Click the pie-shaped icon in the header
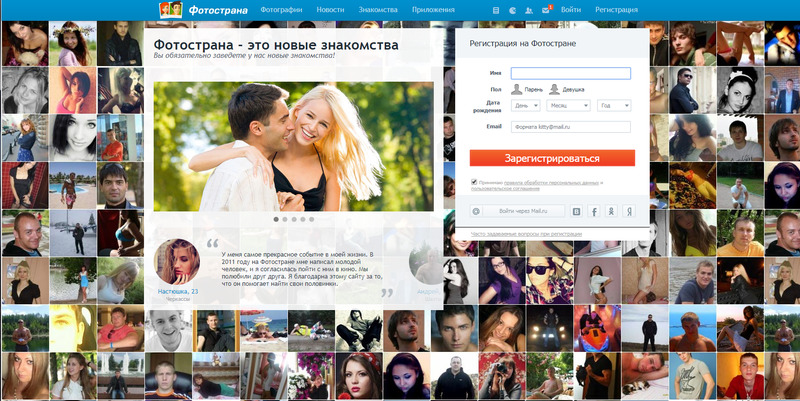The height and width of the screenshot is (401, 800). coord(513,10)
